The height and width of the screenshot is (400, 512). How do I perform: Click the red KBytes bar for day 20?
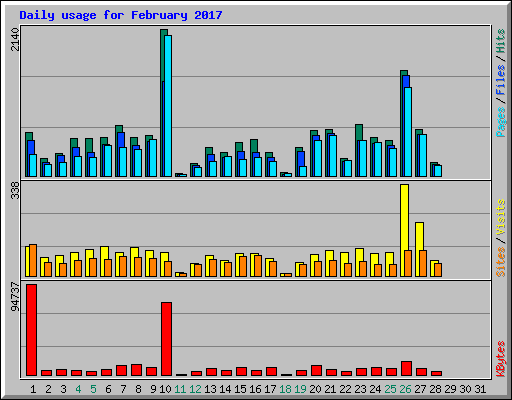pos(316,370)
